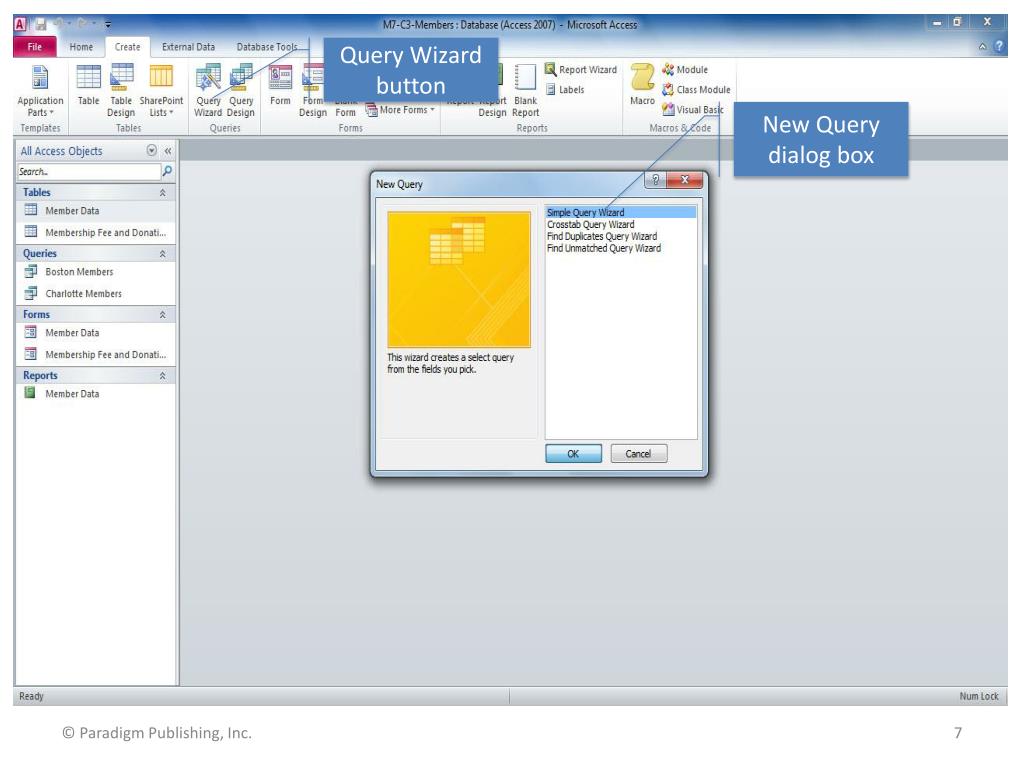Click in the navigation pane Search box
This screenshot has height=768, width=1024.
click(x=88, y=172)
